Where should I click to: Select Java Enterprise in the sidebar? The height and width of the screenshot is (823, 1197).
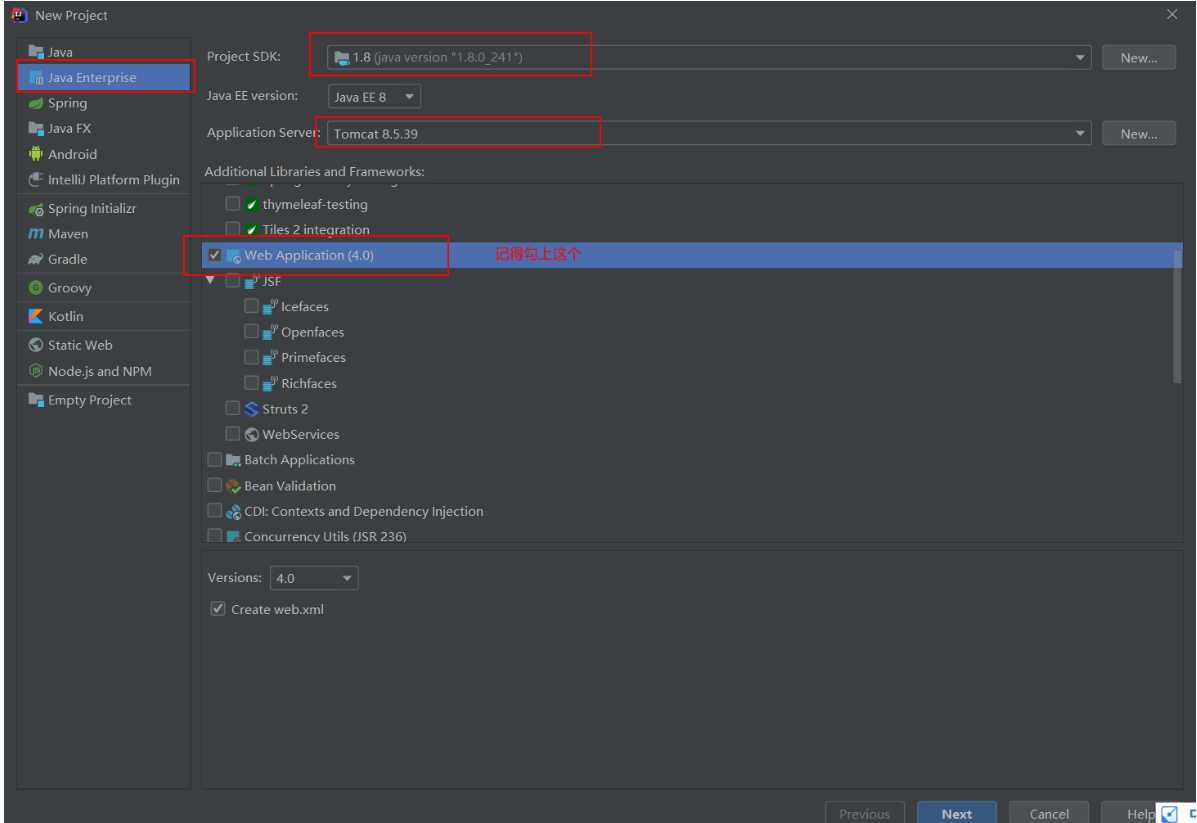click(x=104, y=77)
